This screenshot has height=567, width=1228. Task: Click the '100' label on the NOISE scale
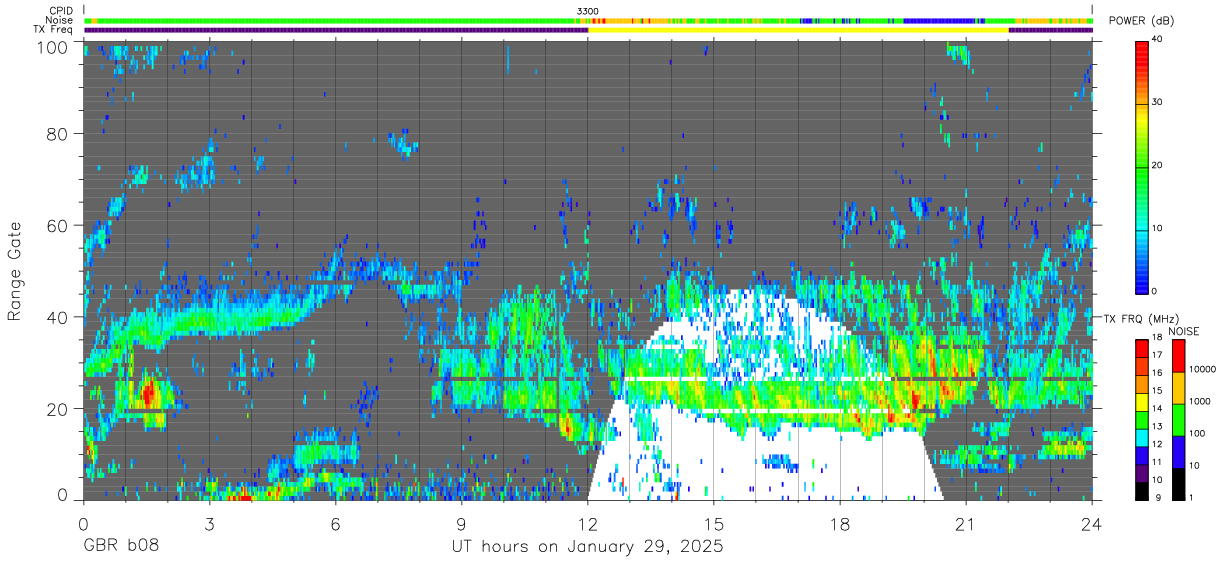1198,433
